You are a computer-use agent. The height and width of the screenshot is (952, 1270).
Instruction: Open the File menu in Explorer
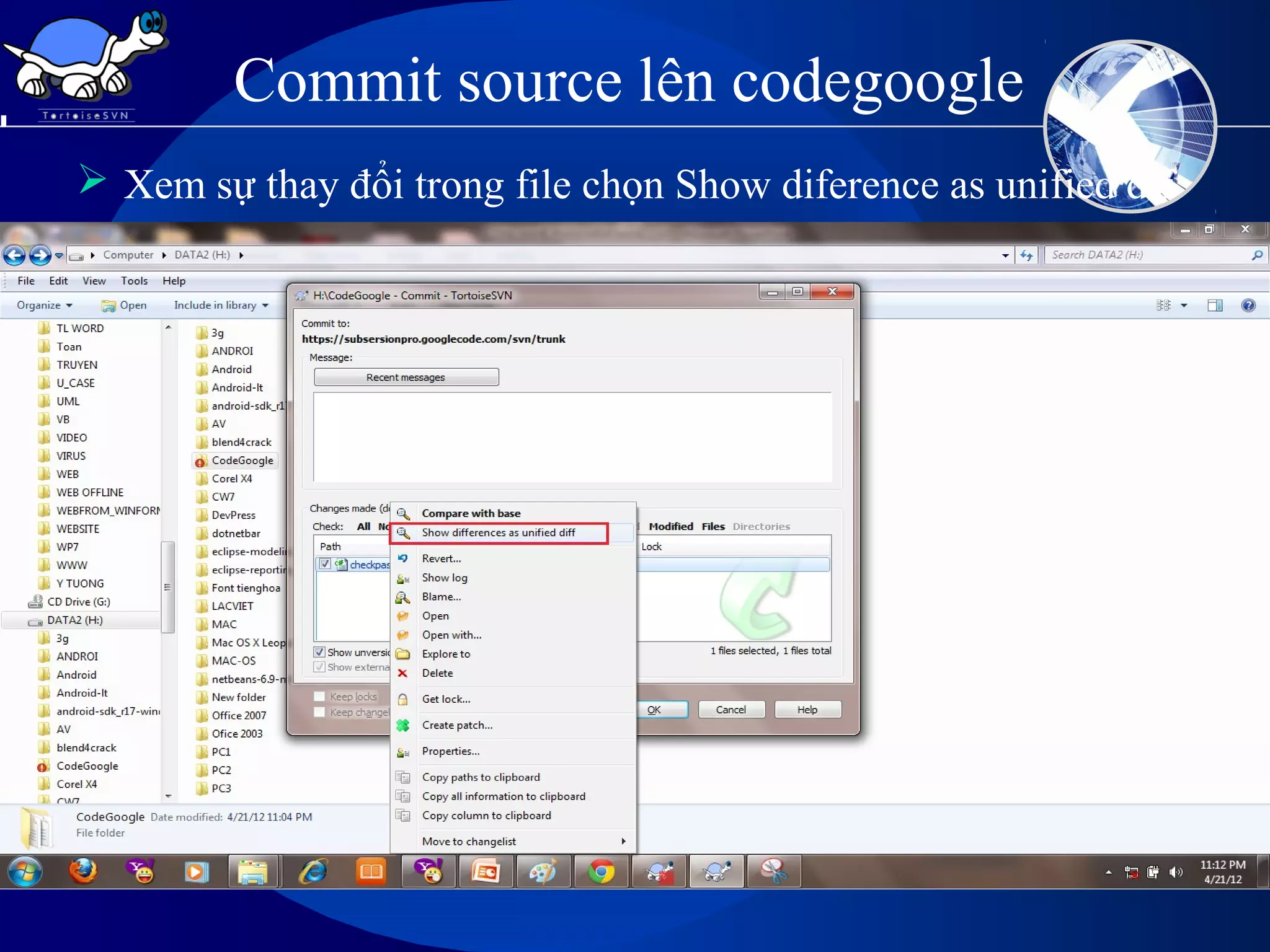(x=26, y=281)
